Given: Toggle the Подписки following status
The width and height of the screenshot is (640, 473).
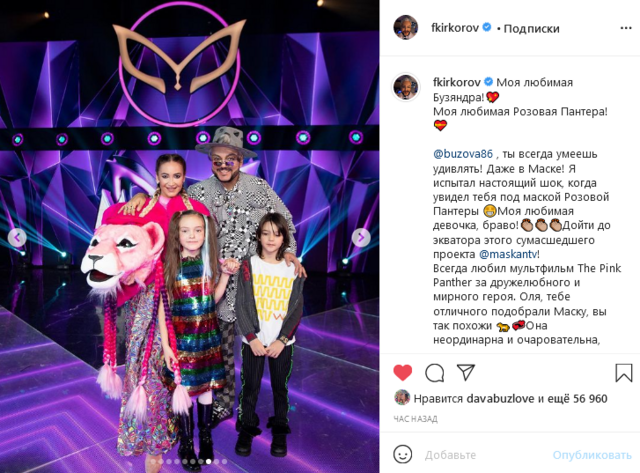Looking at the screenshot, I should [x=531, y=29].
